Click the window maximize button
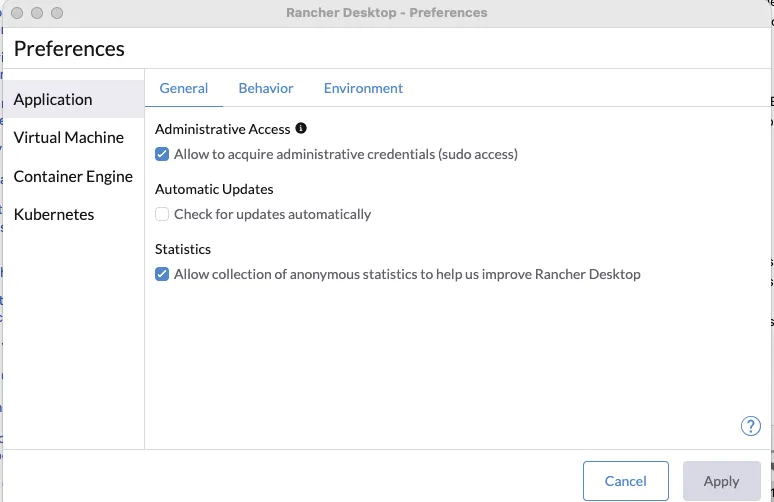The width and height of the screenshot is (774, 502). coord(57,13)
